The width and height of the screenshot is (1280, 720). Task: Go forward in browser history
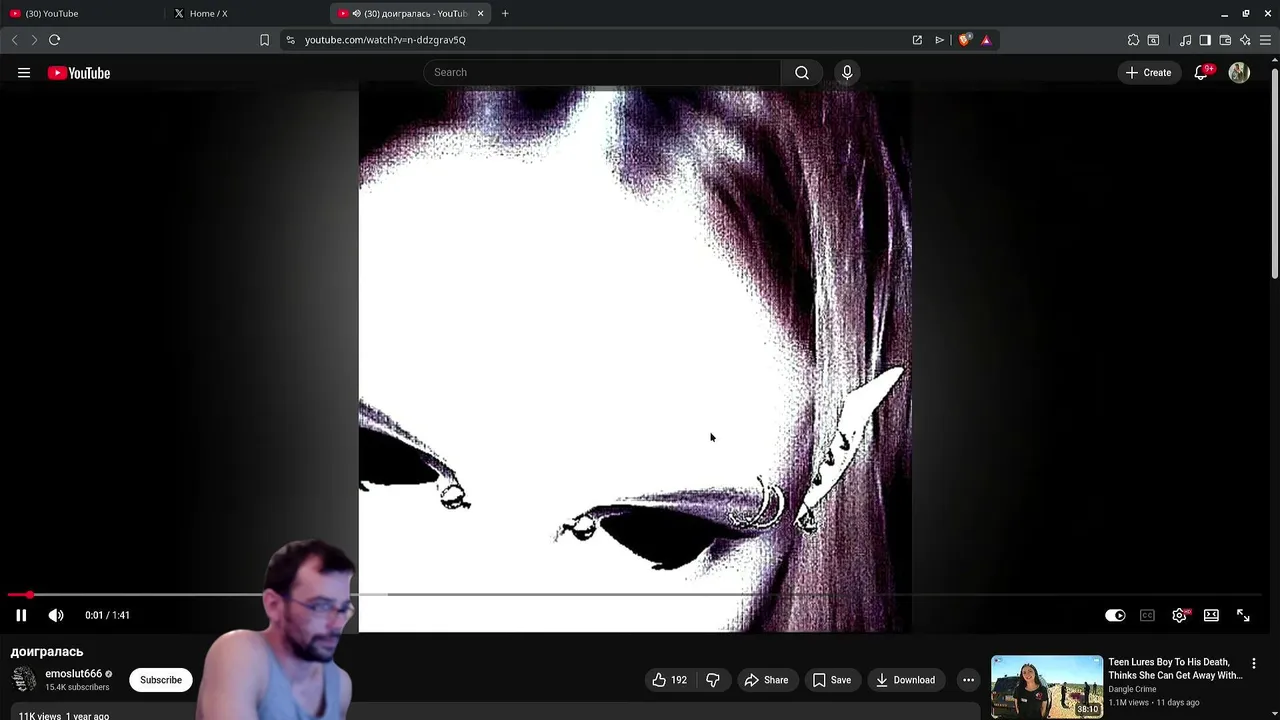[33, 40]
